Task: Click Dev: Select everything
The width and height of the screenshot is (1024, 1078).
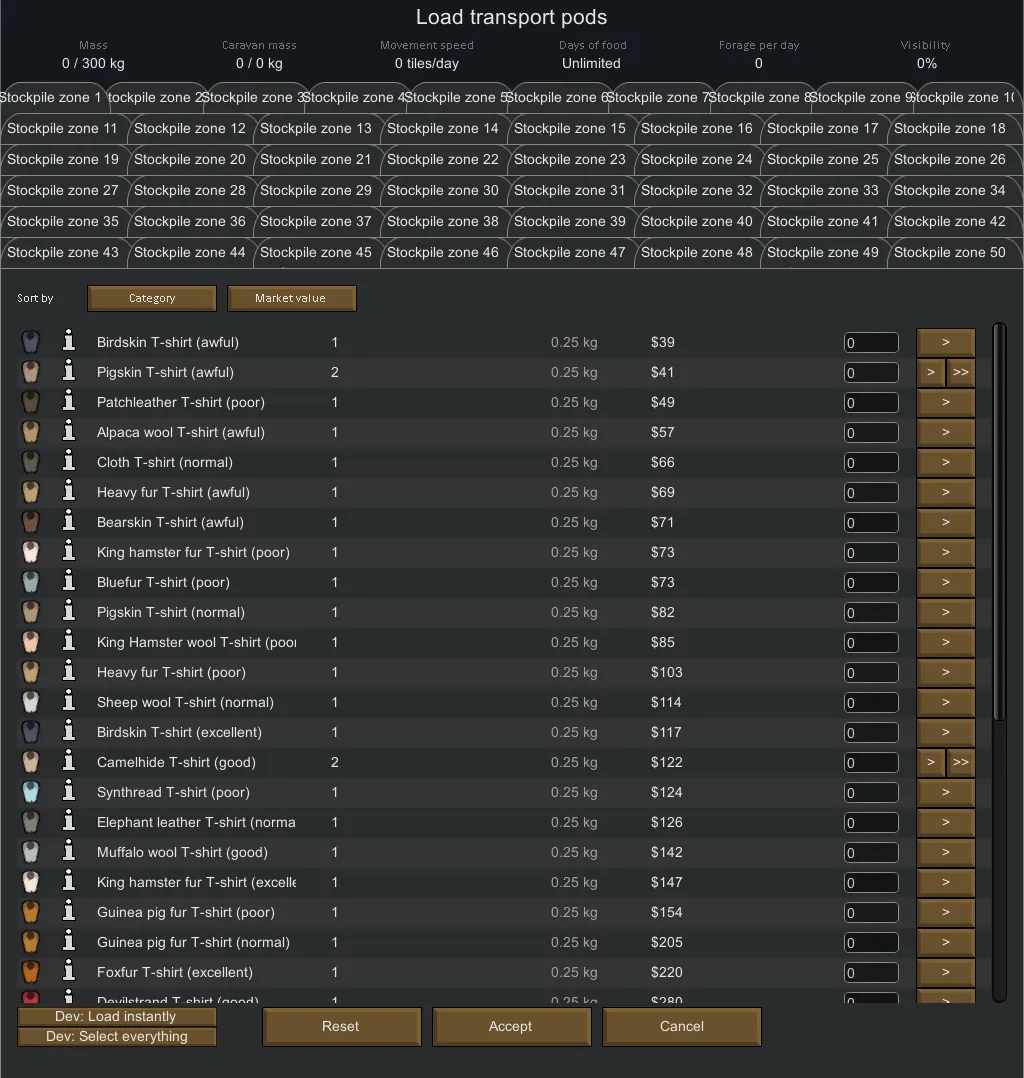Action: point(117,1037)
